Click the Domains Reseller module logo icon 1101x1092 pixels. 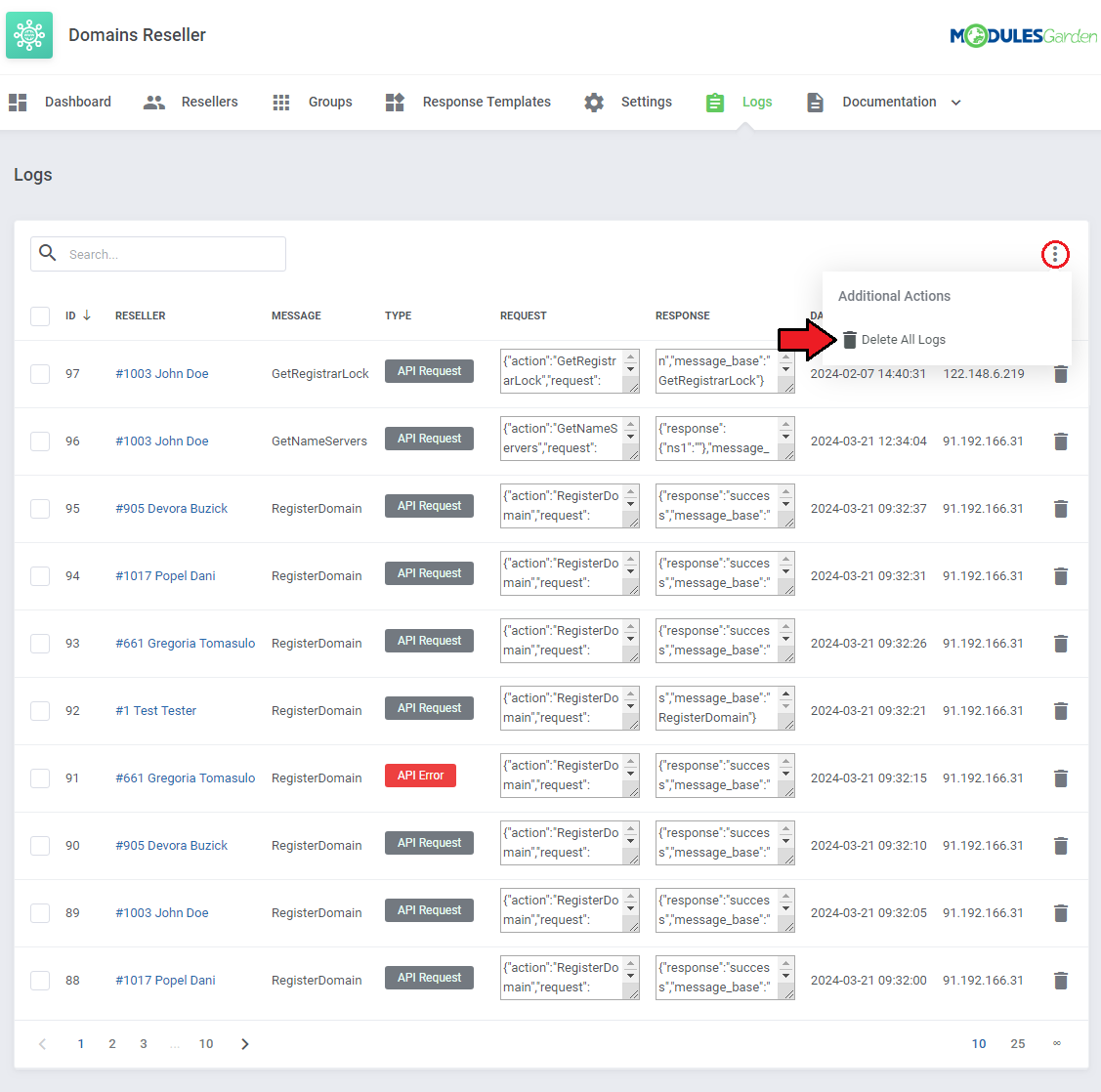tap(29, 35)
